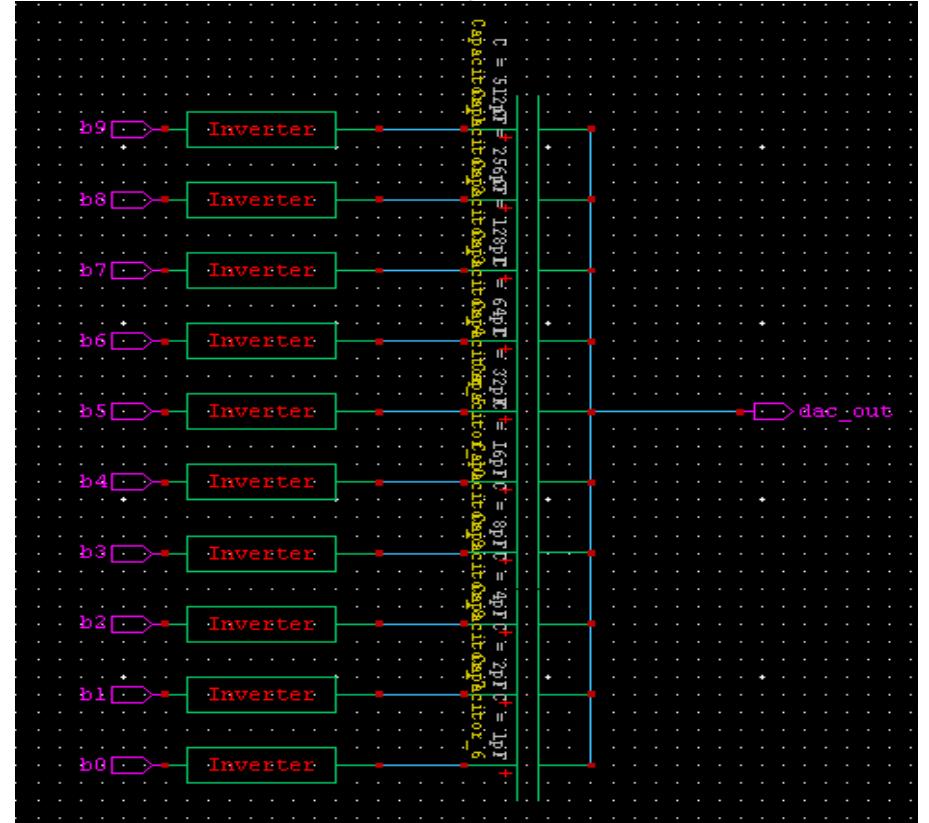
Task: Select the b0 input pin symbol
Action: click(132, 765)
